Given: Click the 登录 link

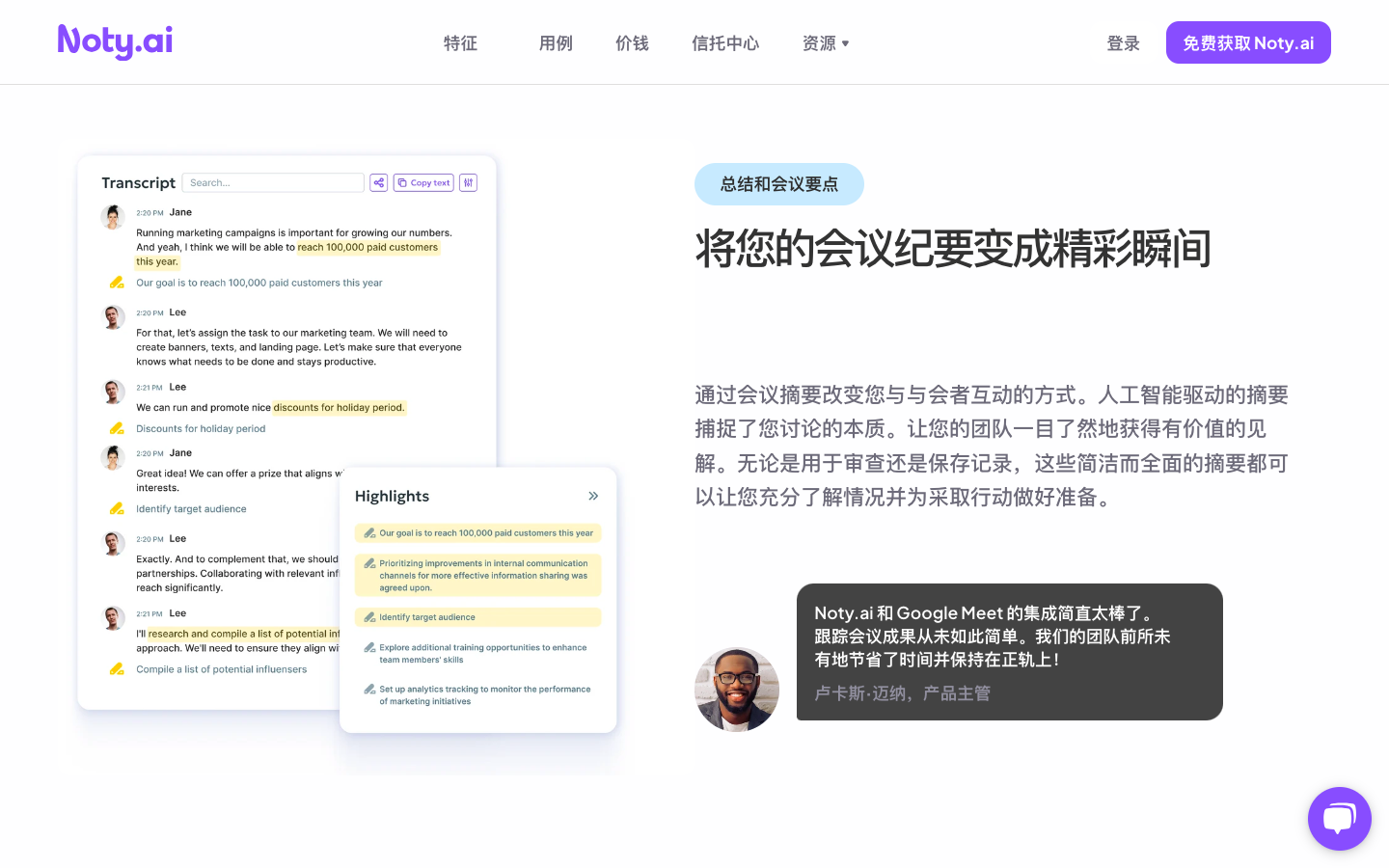Looking at the screenshot, I should coord(1123,42).
